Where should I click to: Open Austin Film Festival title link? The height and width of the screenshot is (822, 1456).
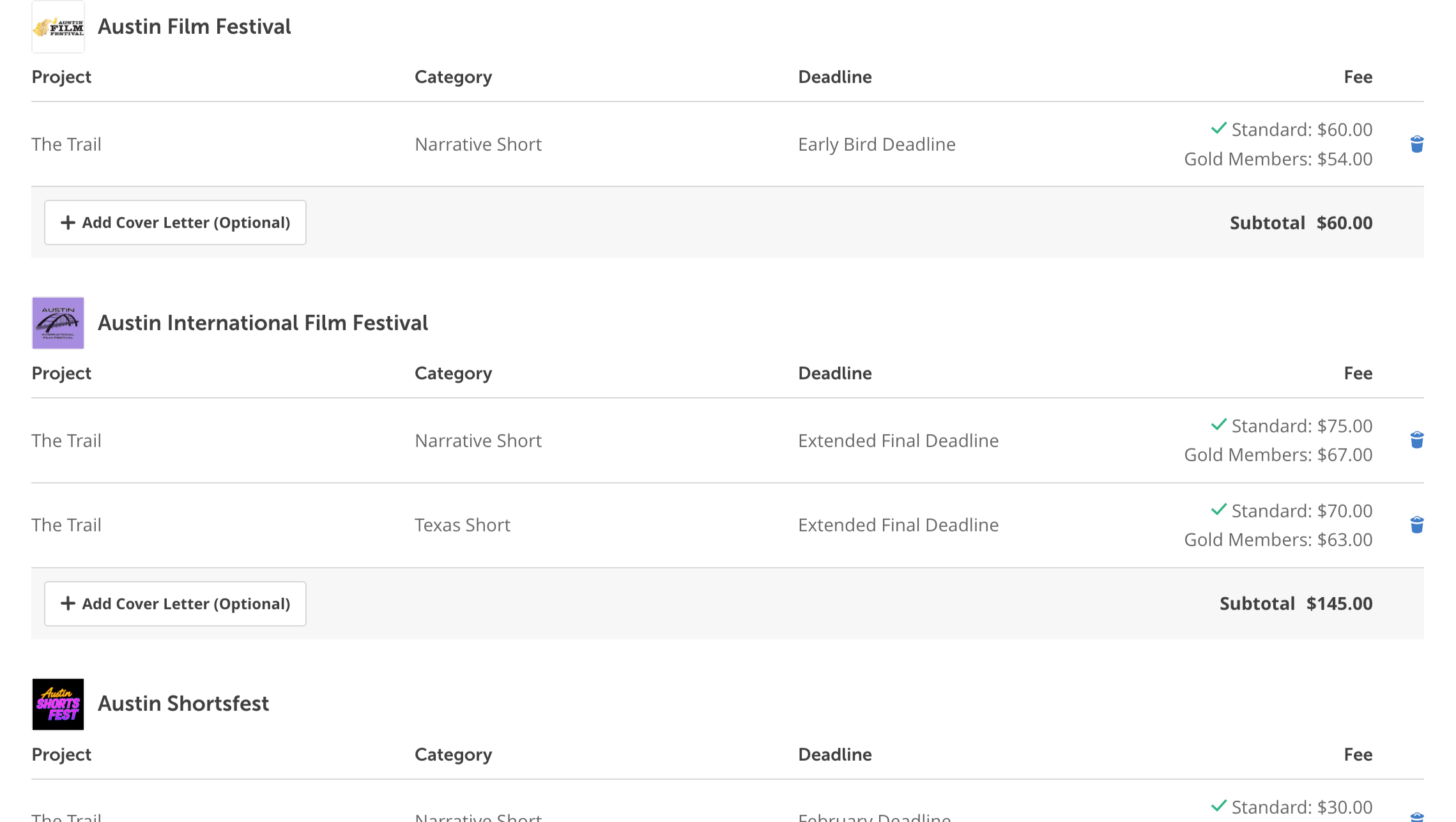click(194, 27)
